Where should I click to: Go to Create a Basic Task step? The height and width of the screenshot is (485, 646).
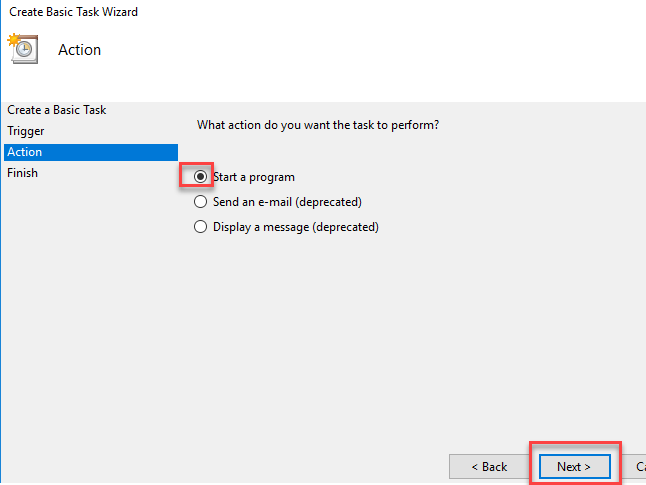coord(56,110)
